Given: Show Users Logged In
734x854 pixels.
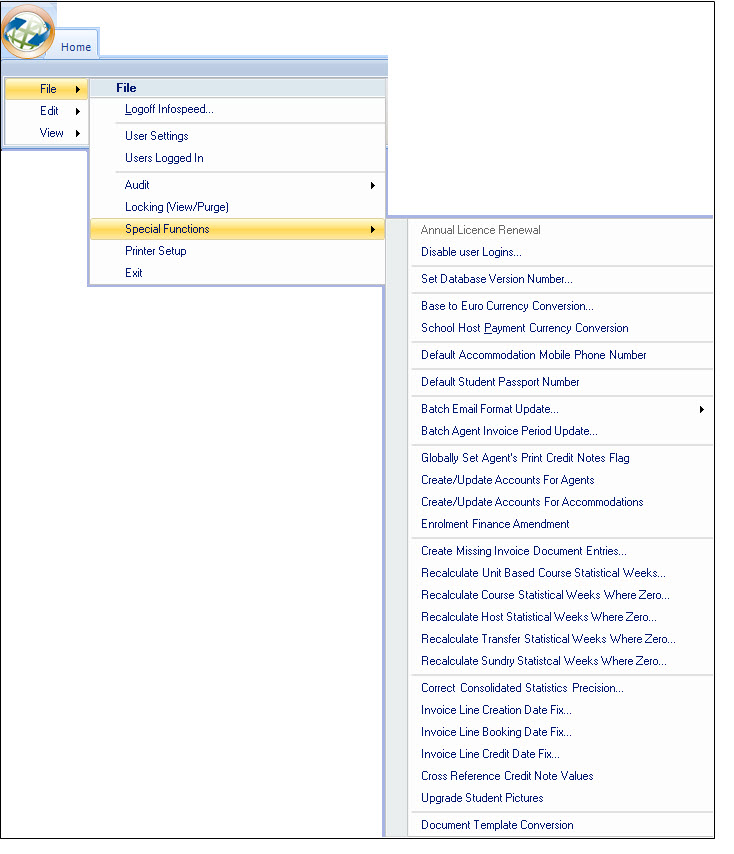Looking at the screenshot, I should point(164,158).
